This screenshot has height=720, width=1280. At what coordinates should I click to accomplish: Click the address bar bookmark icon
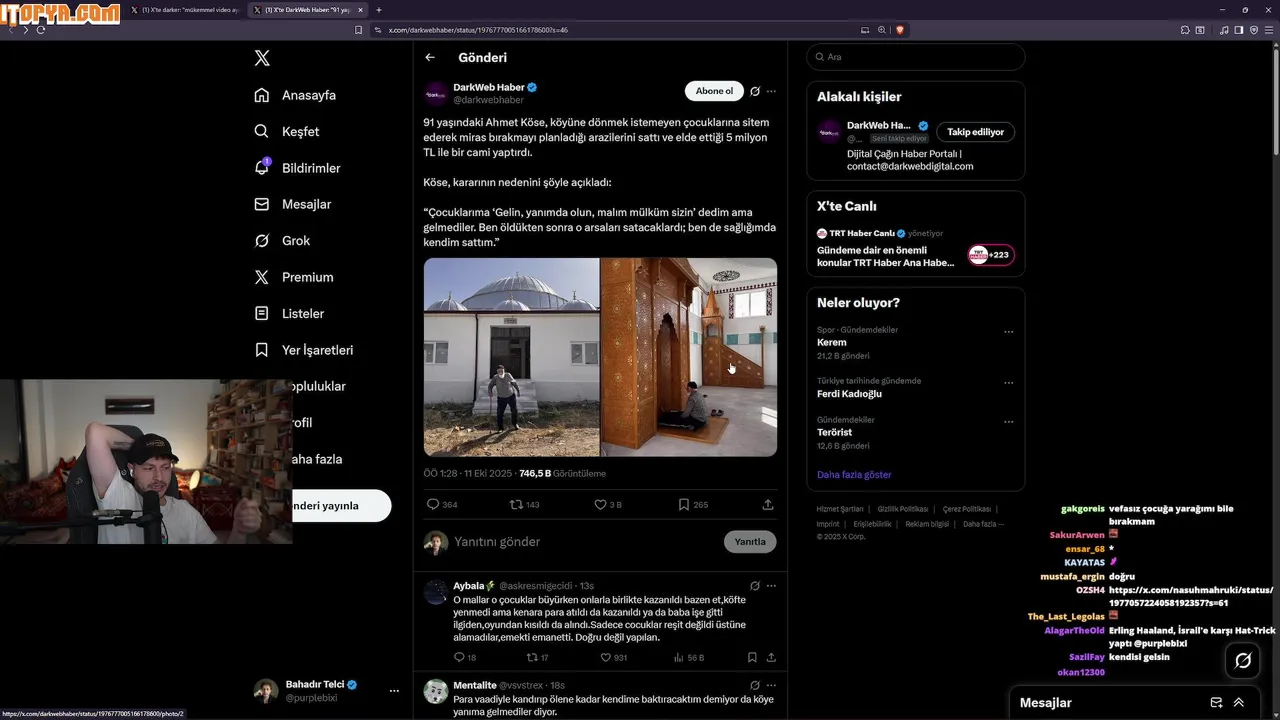point(359,30)
